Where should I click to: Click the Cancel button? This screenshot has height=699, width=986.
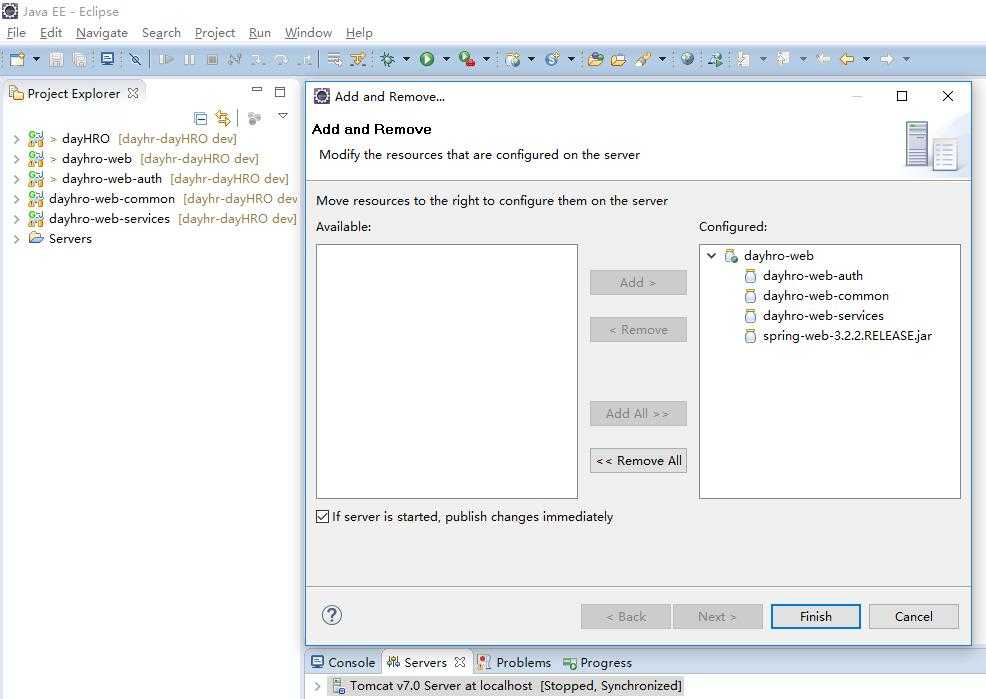click(914, 617)
